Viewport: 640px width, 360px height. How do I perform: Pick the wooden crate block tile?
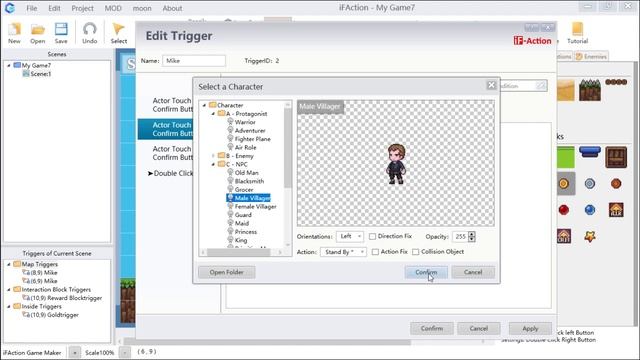[x=616, y=157]
